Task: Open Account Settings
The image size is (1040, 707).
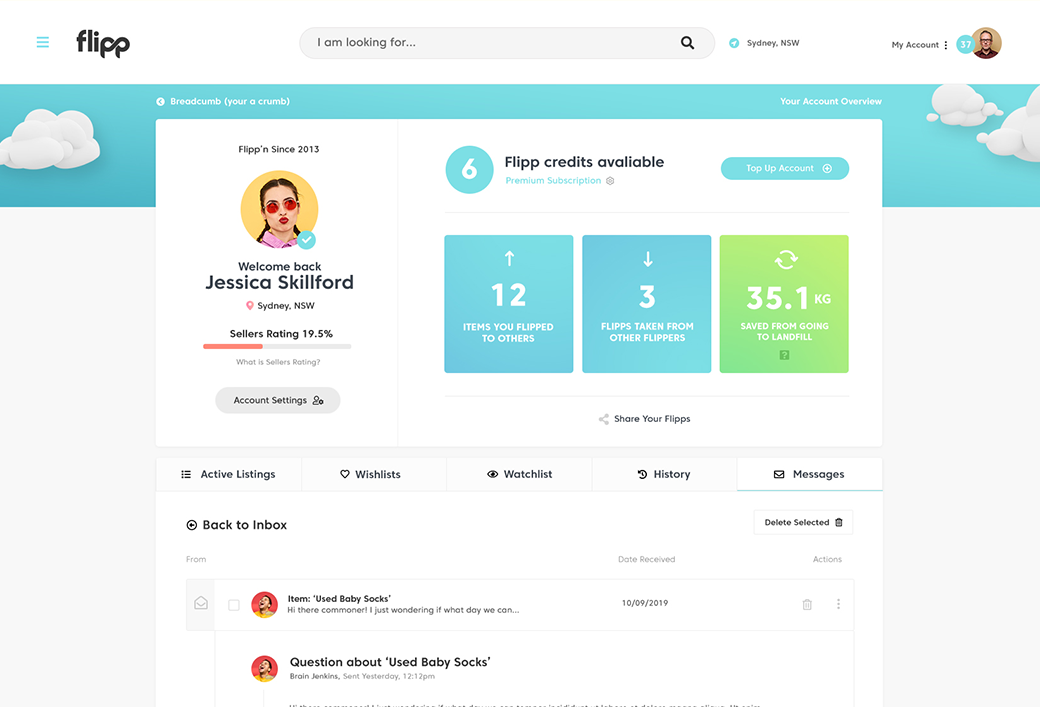Action: point(278,400)
